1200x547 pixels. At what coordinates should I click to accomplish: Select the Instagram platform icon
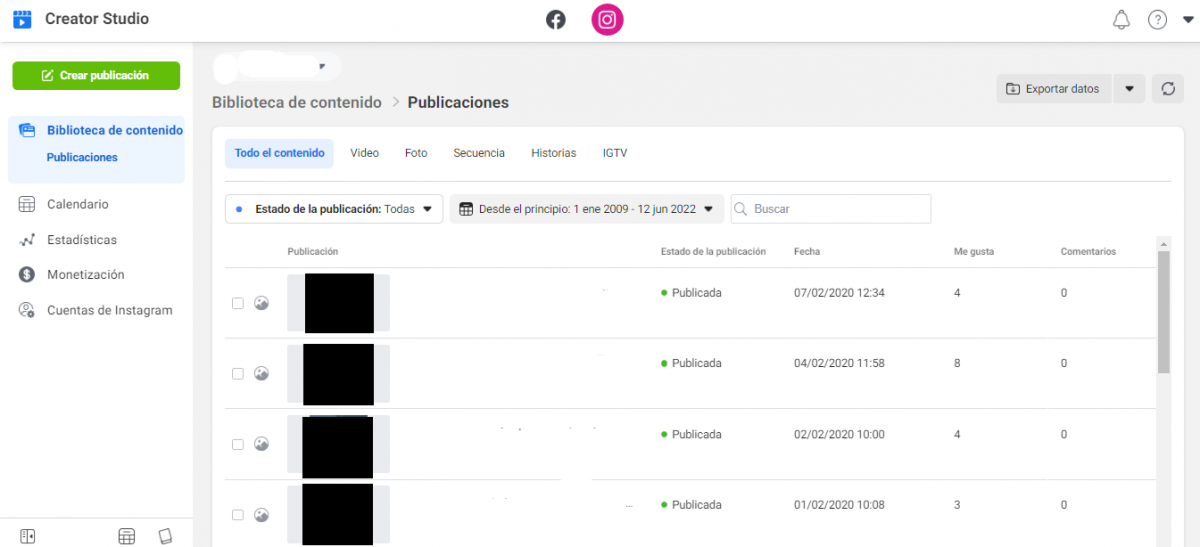(x=607, y=20)
